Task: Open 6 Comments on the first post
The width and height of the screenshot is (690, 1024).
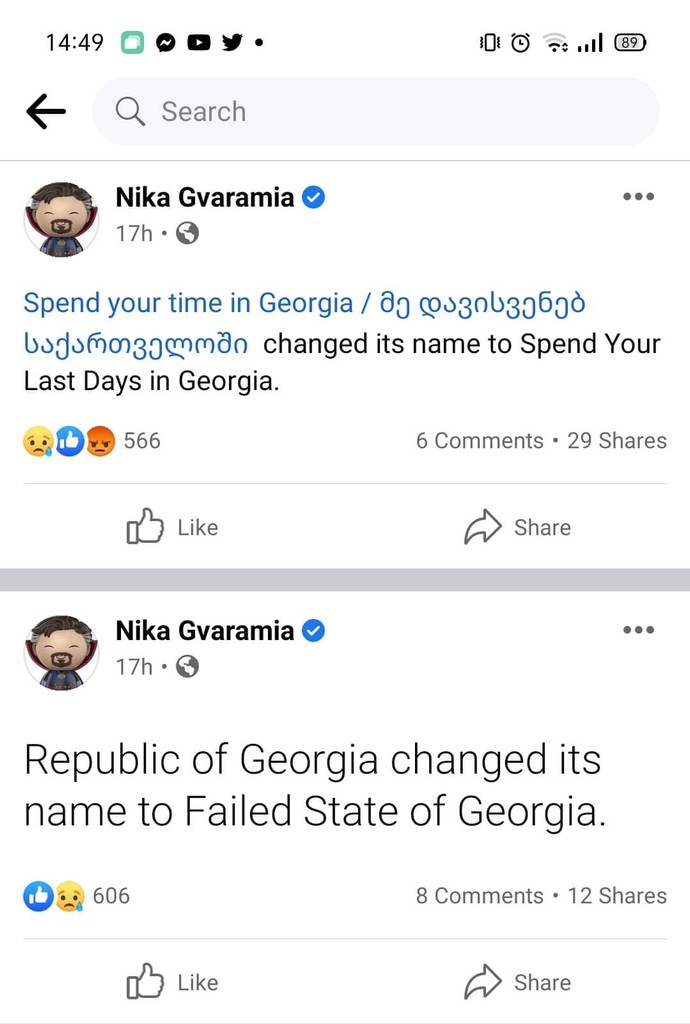Action: point(480,440)
